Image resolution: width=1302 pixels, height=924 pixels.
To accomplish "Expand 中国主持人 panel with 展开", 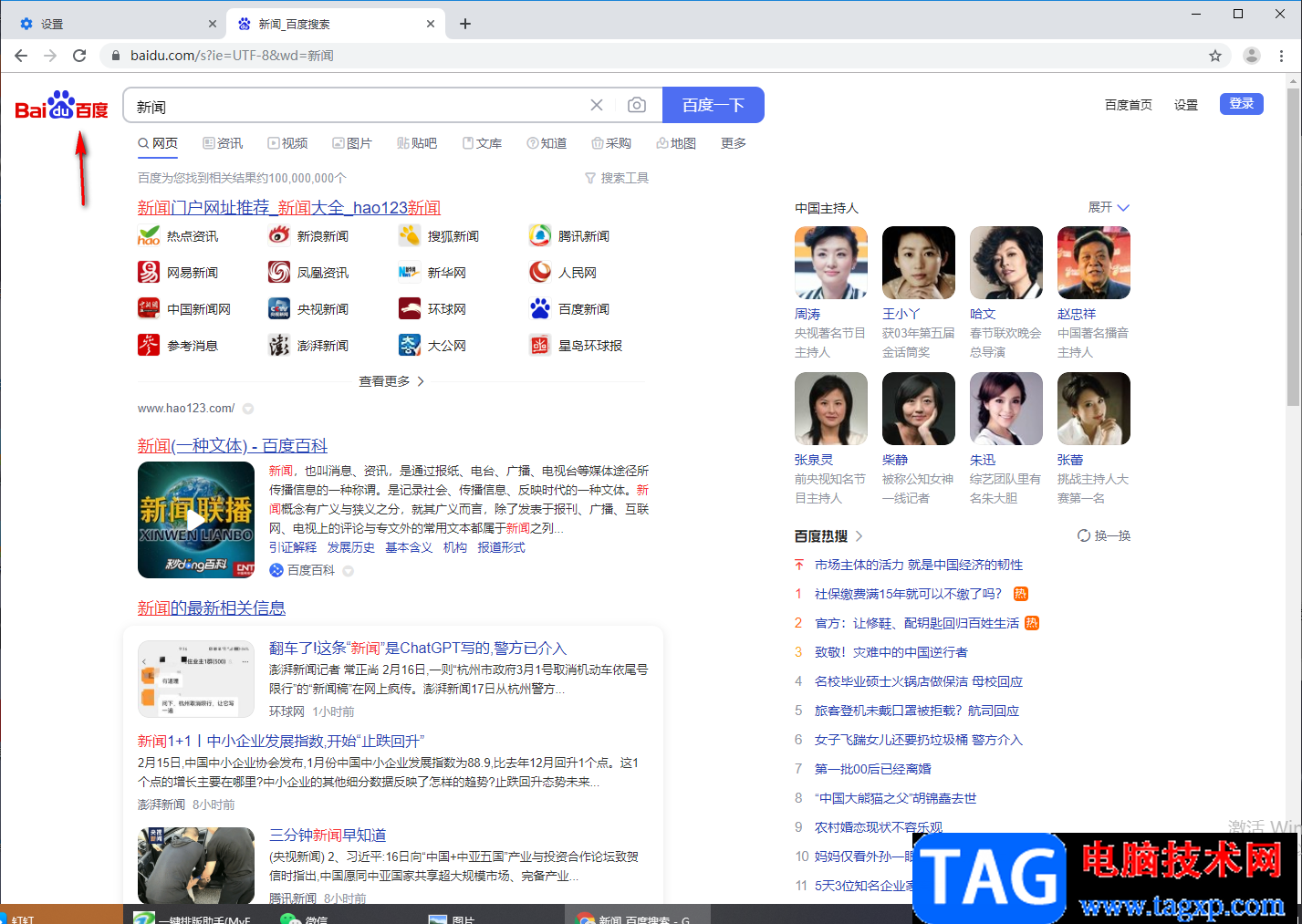I will (1109, 207).
